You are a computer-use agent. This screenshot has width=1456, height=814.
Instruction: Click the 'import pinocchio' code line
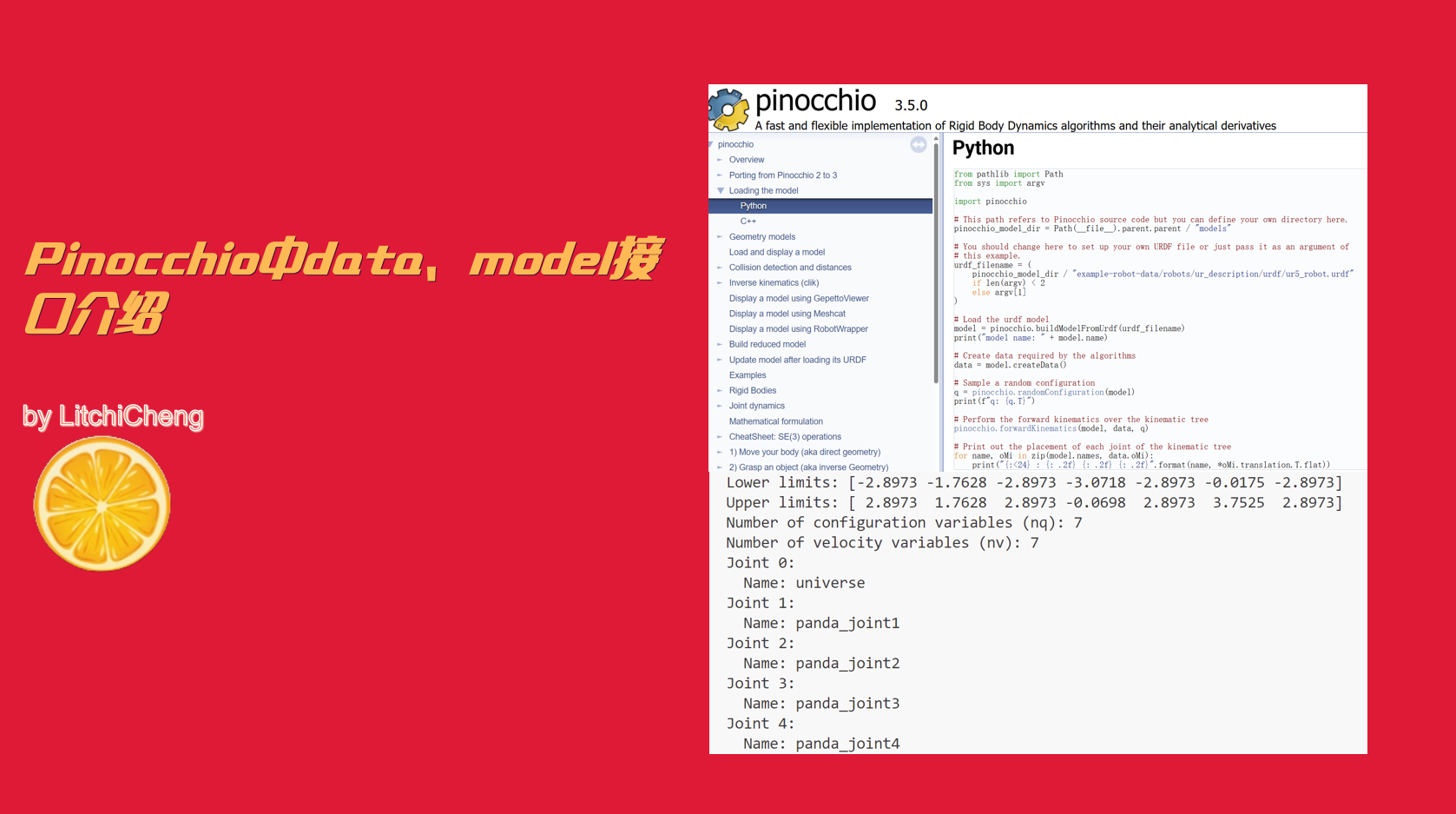[x=990, y=202]
